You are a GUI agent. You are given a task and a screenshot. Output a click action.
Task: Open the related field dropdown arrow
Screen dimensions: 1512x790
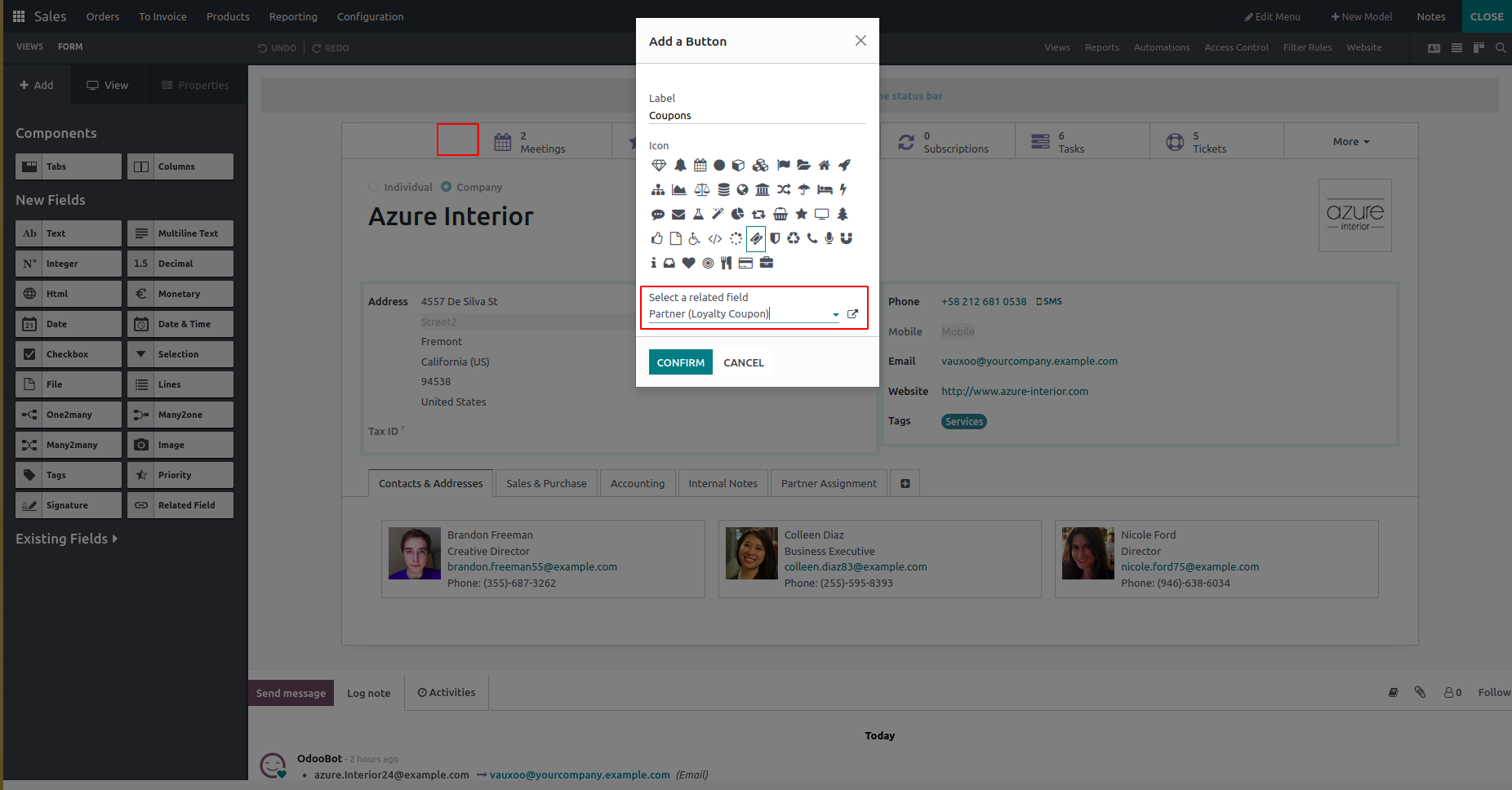pos(835,315)
